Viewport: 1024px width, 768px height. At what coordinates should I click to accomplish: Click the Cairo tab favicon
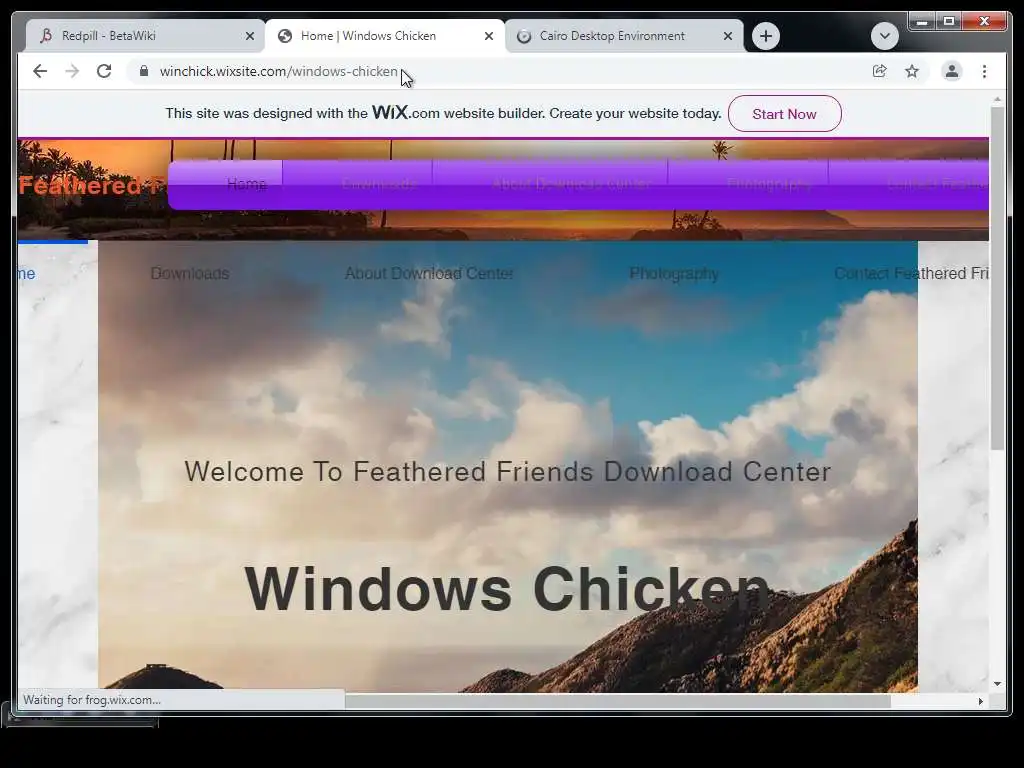[x=524, y=37]
